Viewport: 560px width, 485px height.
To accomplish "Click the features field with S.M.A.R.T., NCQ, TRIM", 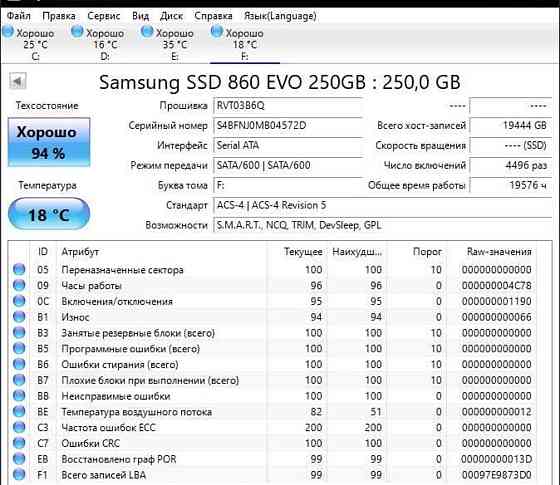I will pos(383,225).
